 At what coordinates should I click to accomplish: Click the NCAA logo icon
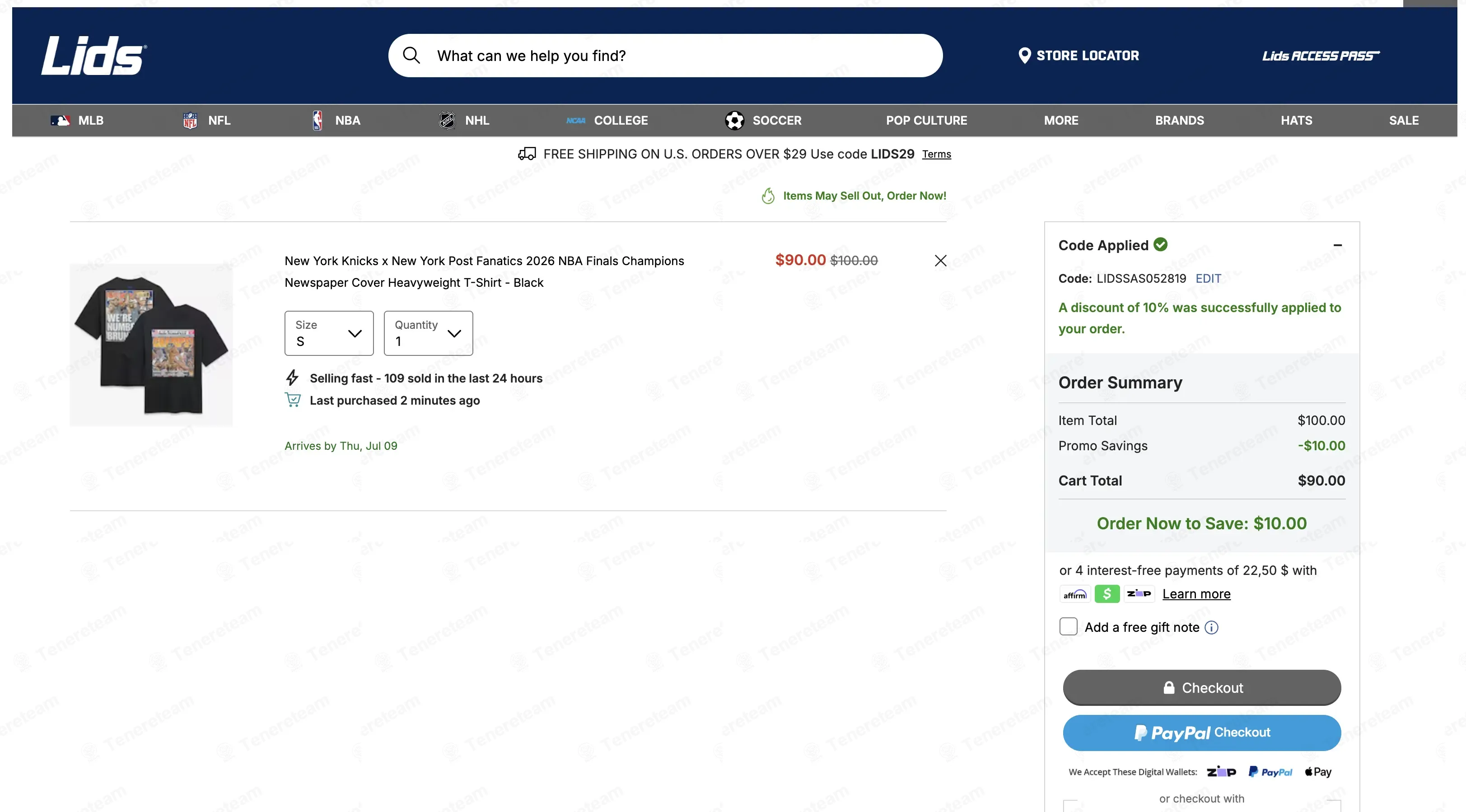click(x=576, y=120)
